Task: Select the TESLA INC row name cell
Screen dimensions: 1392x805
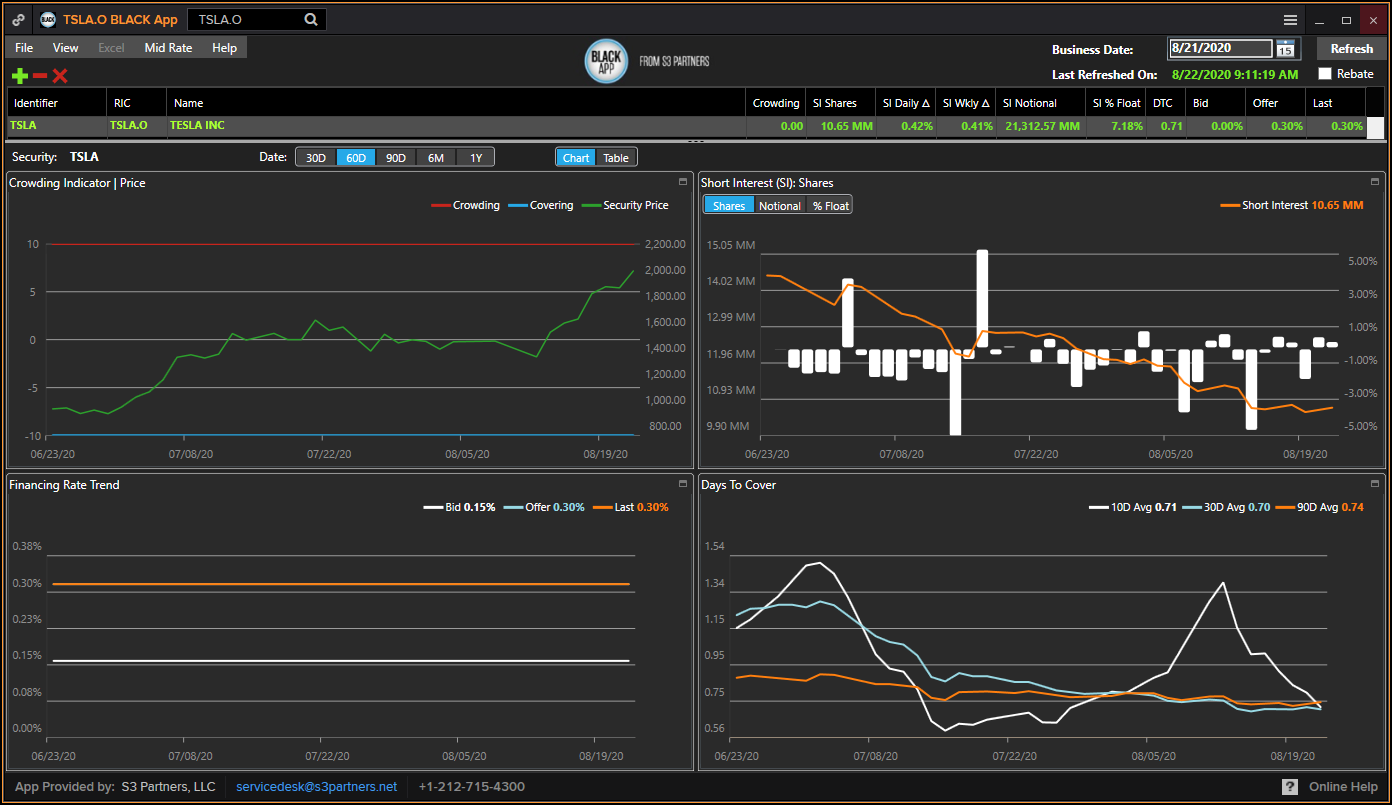Action: [x=456, y=126]
